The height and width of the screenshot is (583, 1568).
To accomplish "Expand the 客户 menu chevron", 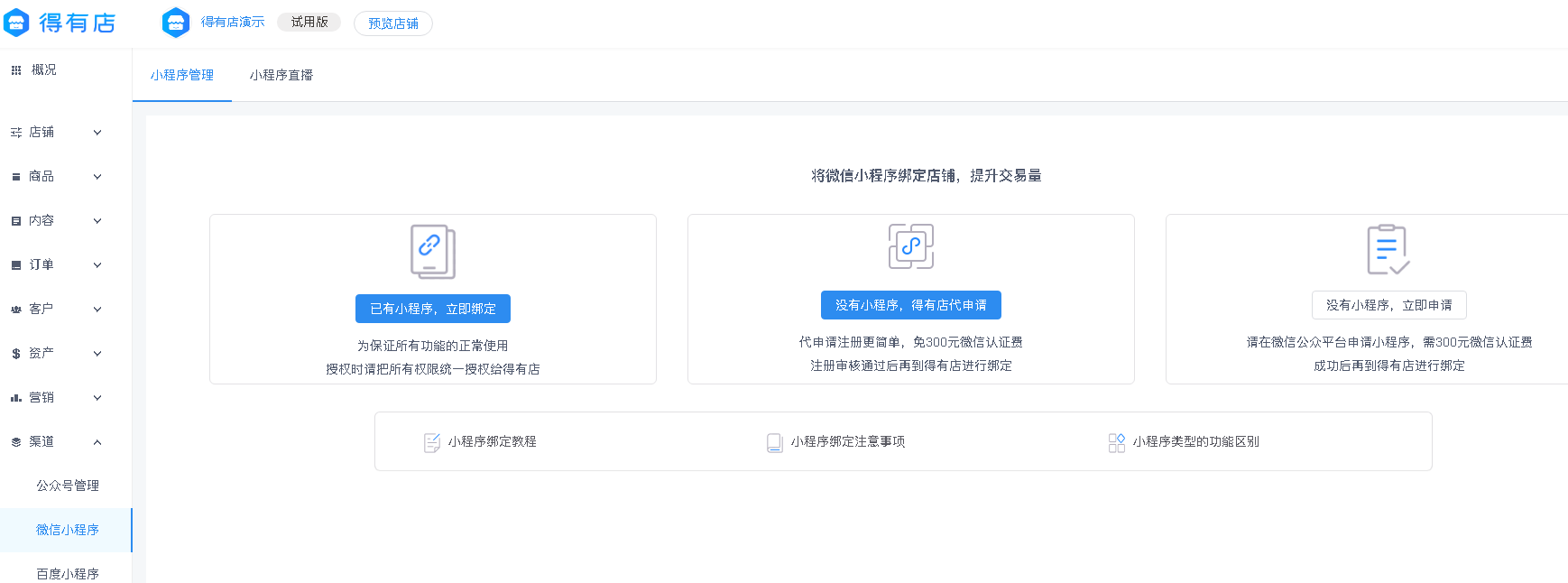I will tap(97, 310).
